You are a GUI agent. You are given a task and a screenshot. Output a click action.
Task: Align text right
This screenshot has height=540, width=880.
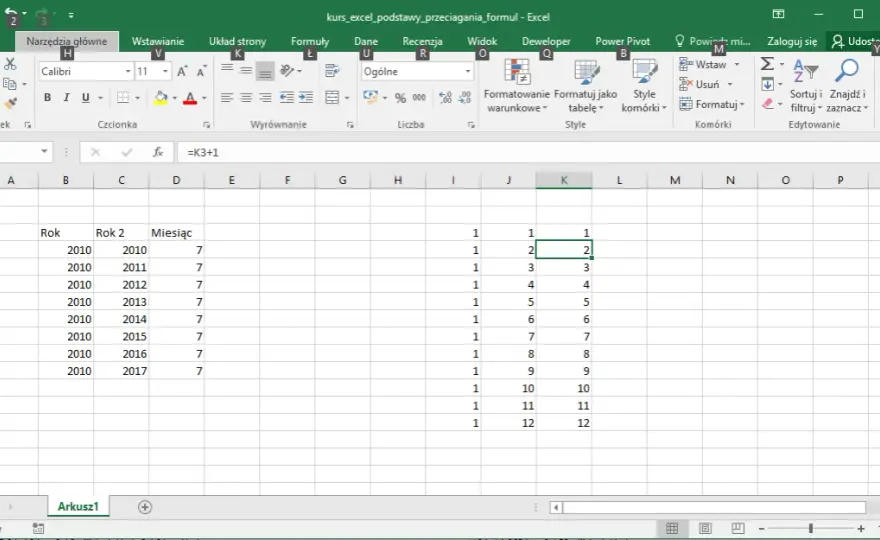(x=265, y=98)
